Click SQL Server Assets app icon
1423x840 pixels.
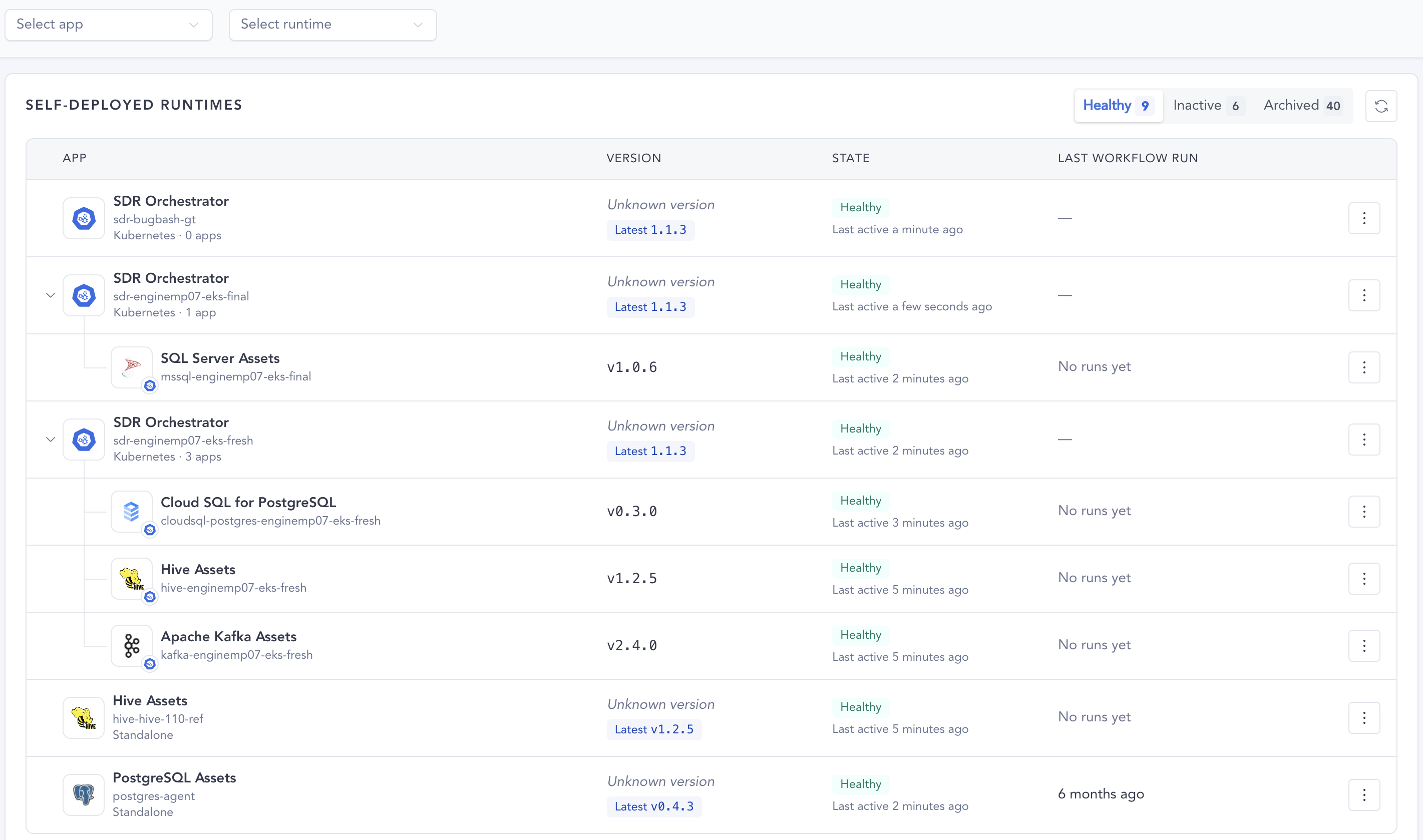coord(132,367)
